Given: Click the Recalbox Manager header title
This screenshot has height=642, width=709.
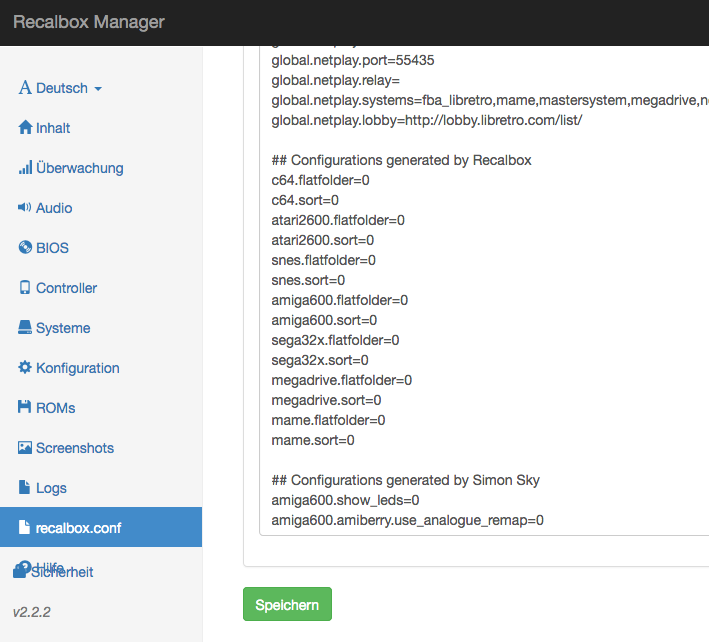Looking at the screenshot, I should tap(89, 22).
